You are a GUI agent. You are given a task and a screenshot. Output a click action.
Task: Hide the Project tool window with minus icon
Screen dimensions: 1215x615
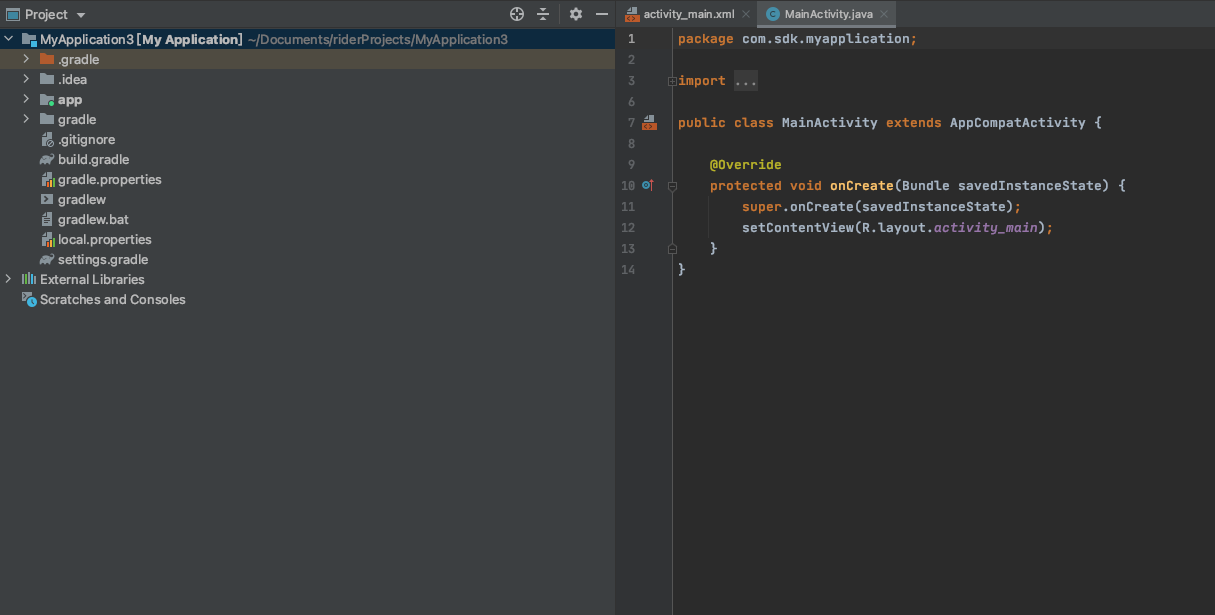pos(600,13)
